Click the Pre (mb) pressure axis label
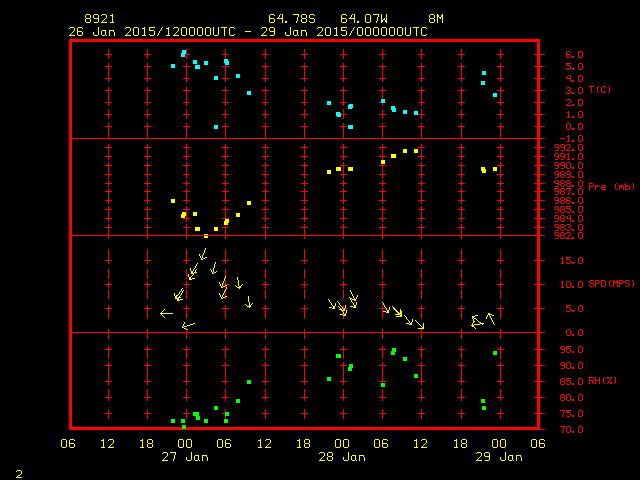This screenshot has height=480, width=640. pos(611,187)
